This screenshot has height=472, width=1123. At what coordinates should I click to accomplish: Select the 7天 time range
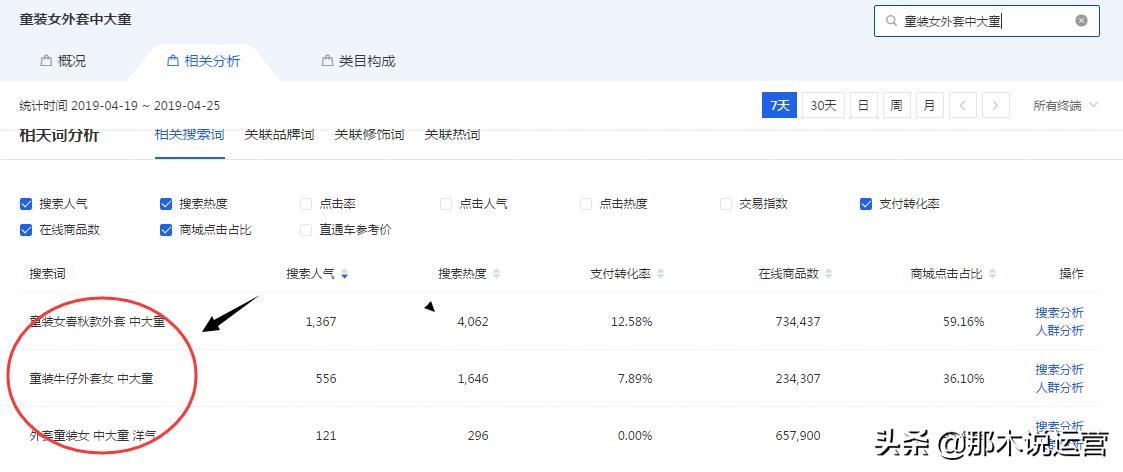(779, 105)
